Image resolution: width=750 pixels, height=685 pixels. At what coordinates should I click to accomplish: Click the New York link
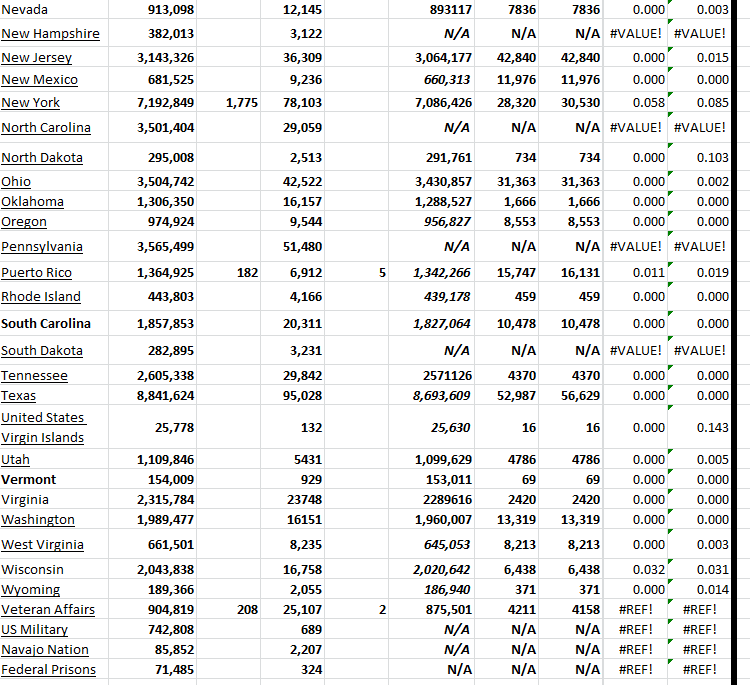click(30, 102)
